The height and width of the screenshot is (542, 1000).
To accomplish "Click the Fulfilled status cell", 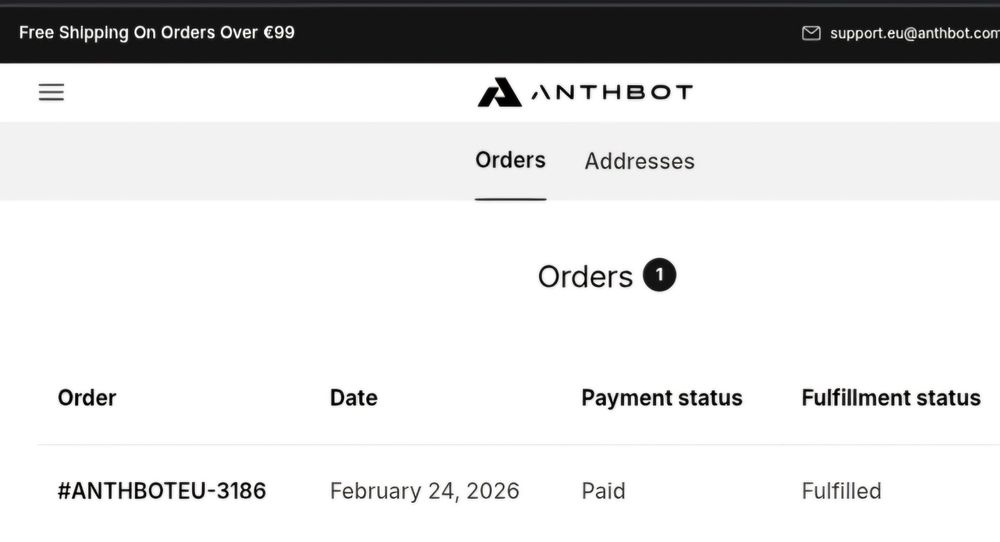I will tap(841, 491).
